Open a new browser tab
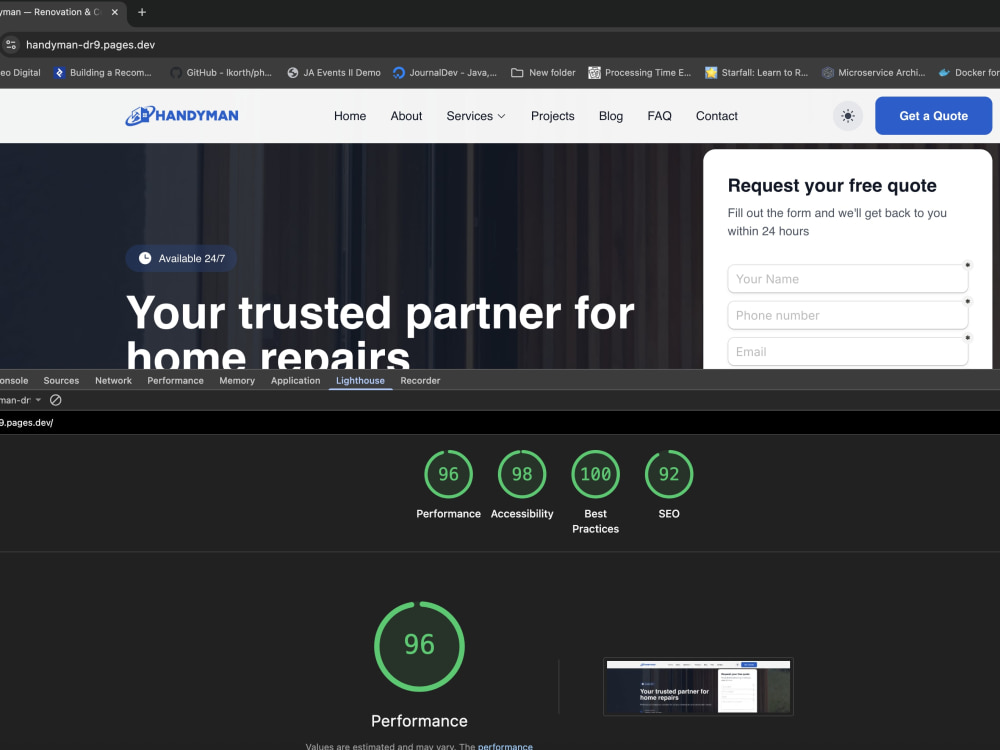Viewport: 1000px width, 750px height. point(142,12)
